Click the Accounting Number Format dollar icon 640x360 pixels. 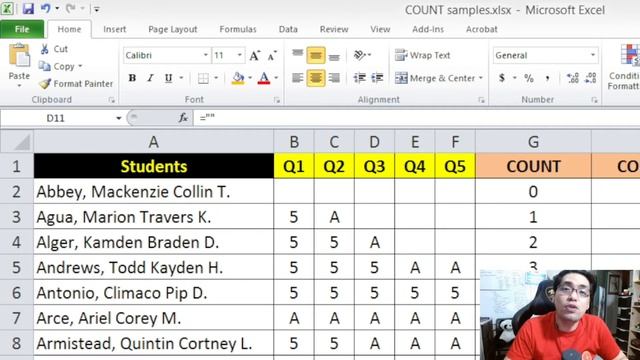502,78
